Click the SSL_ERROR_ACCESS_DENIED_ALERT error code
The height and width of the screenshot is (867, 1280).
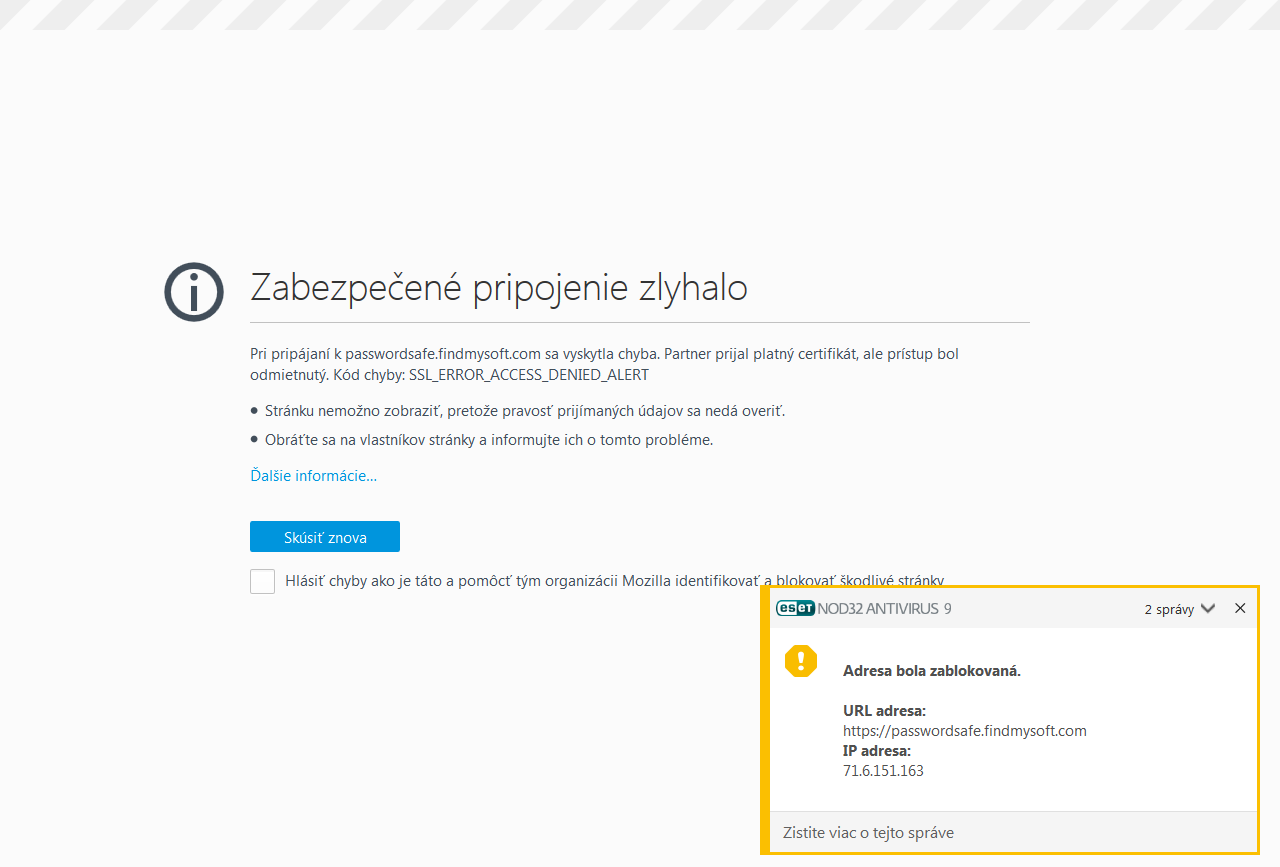tap(529, 374)
